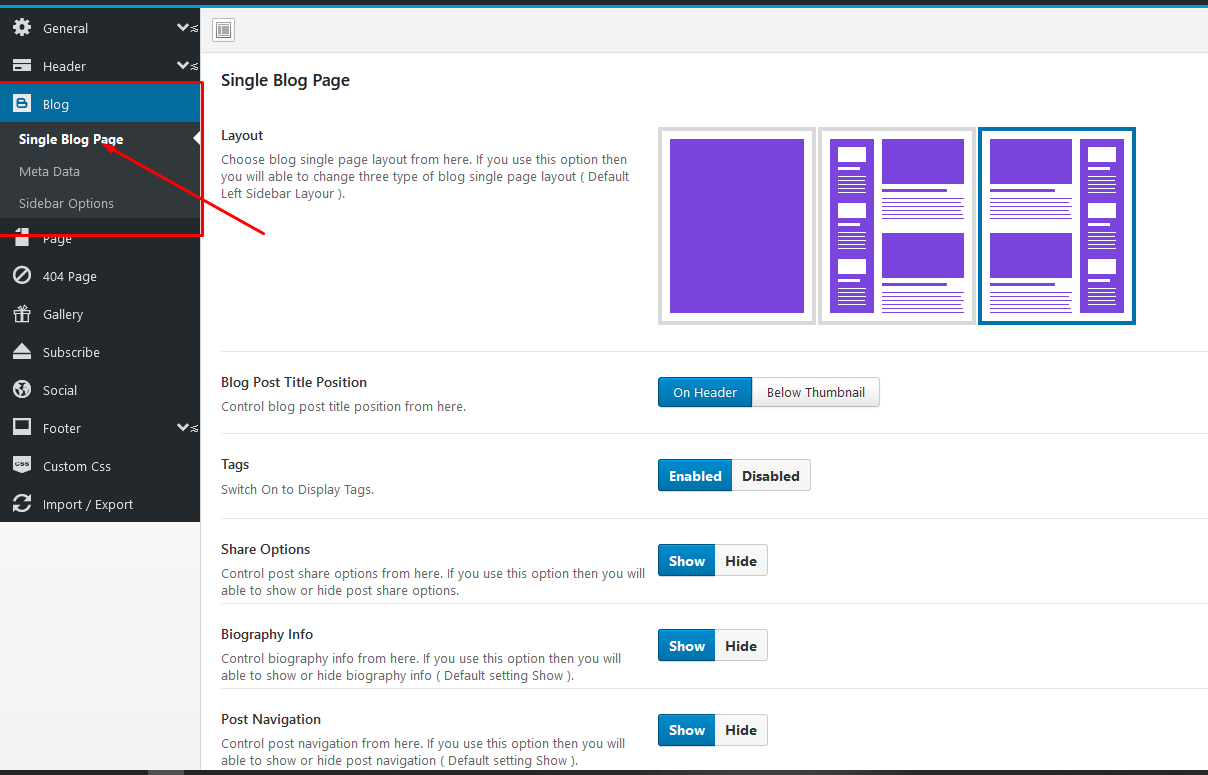
Task: Hide Post Navigation
Action: (741, 730)
